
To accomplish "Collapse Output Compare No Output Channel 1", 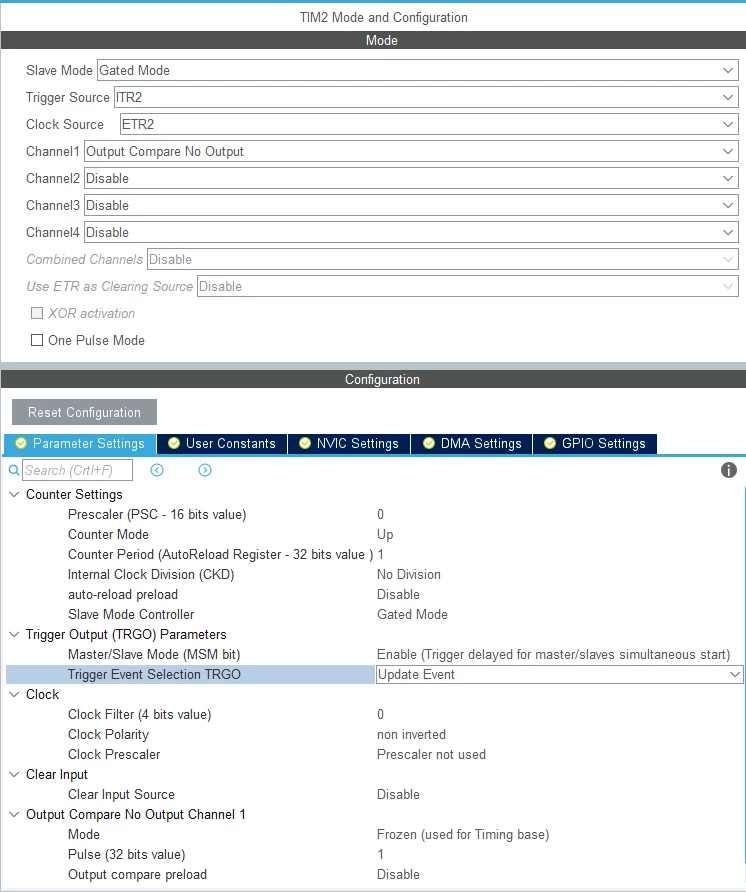I will (14, 815).
